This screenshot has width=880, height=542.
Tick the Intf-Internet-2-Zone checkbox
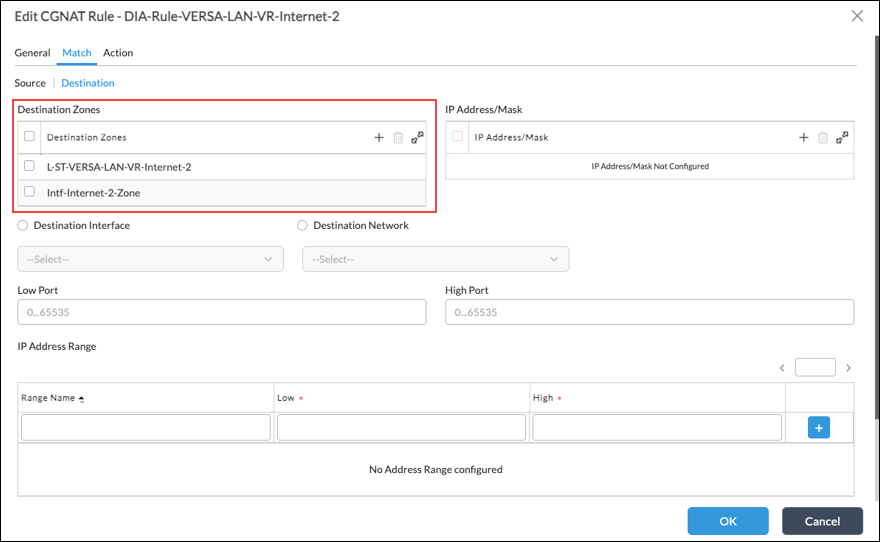tap(29, 192)
